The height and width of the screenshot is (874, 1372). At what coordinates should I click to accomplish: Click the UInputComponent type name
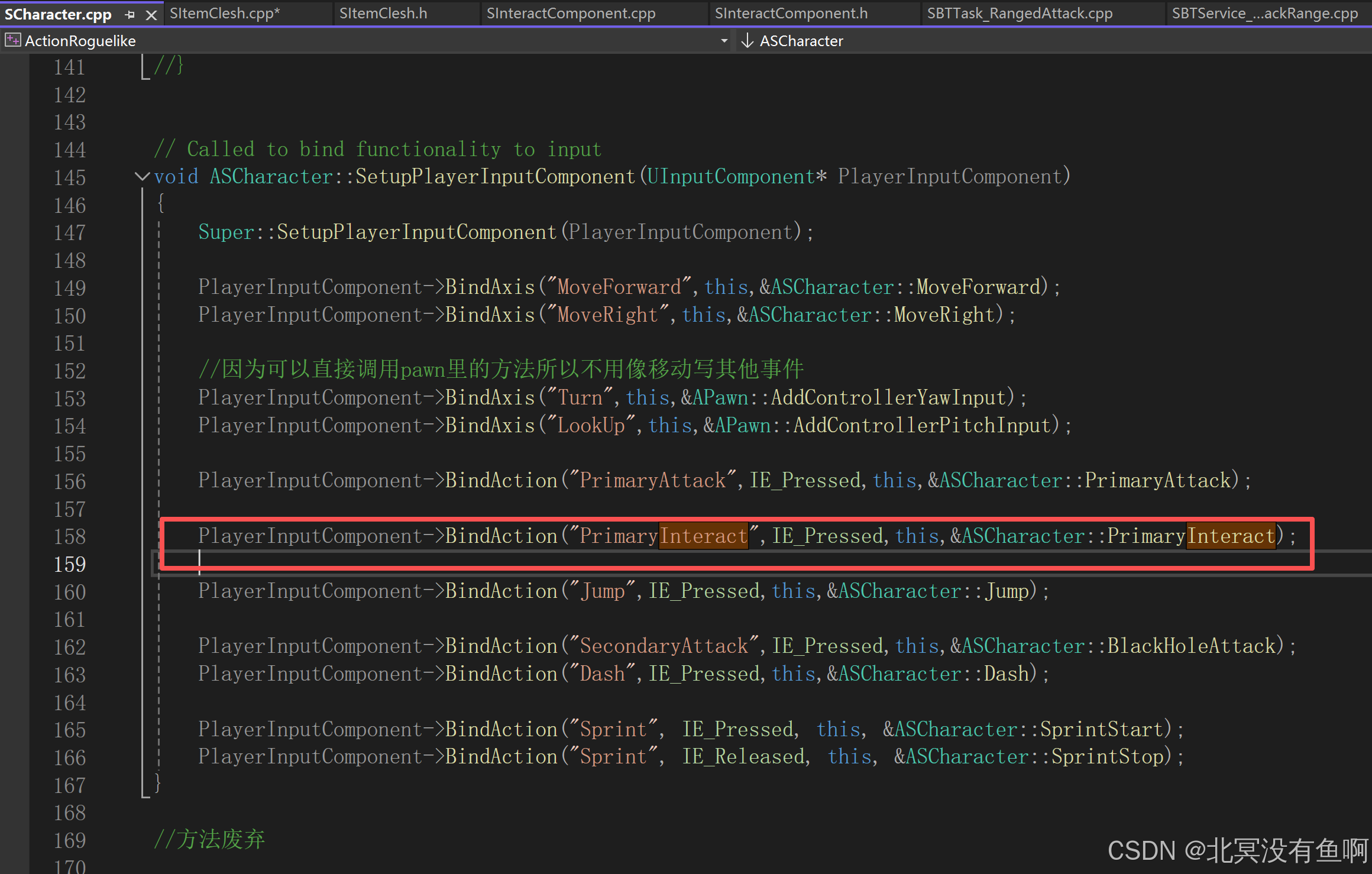coord(731,176)
